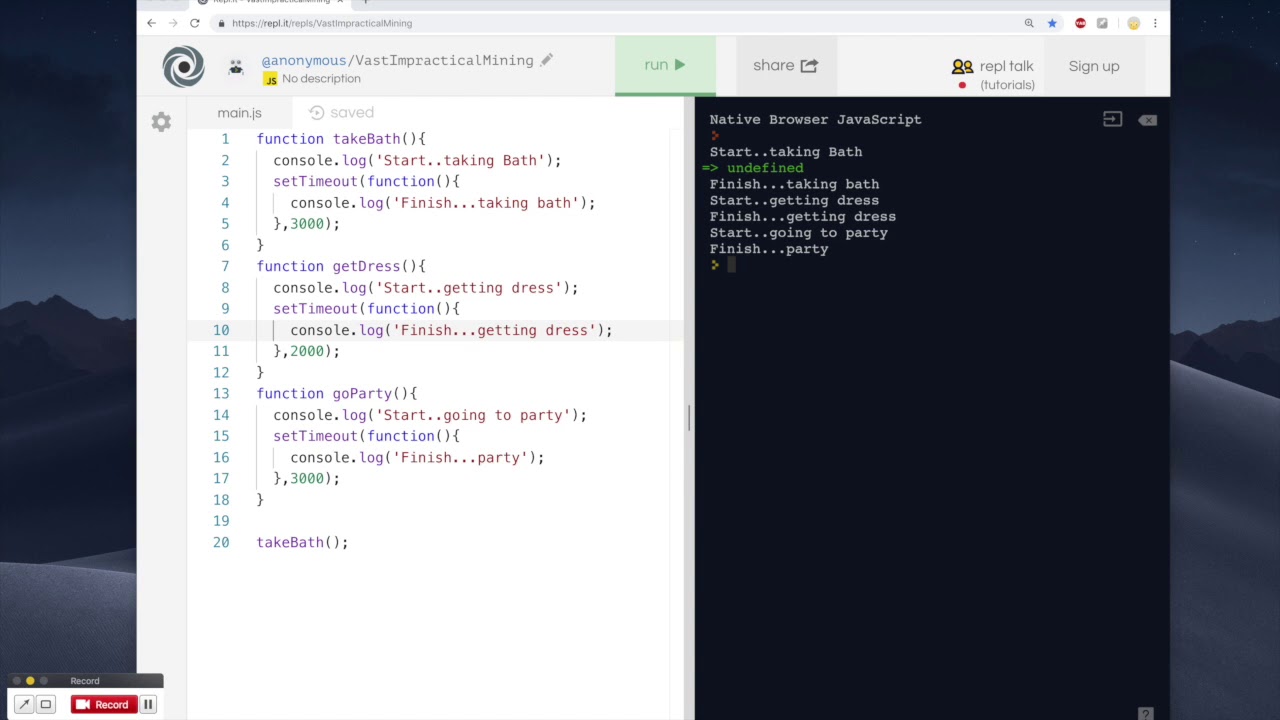This screenshot has width=1280, height=720.
Task: Click line number 10 in gutter
Action: (220, 330)
